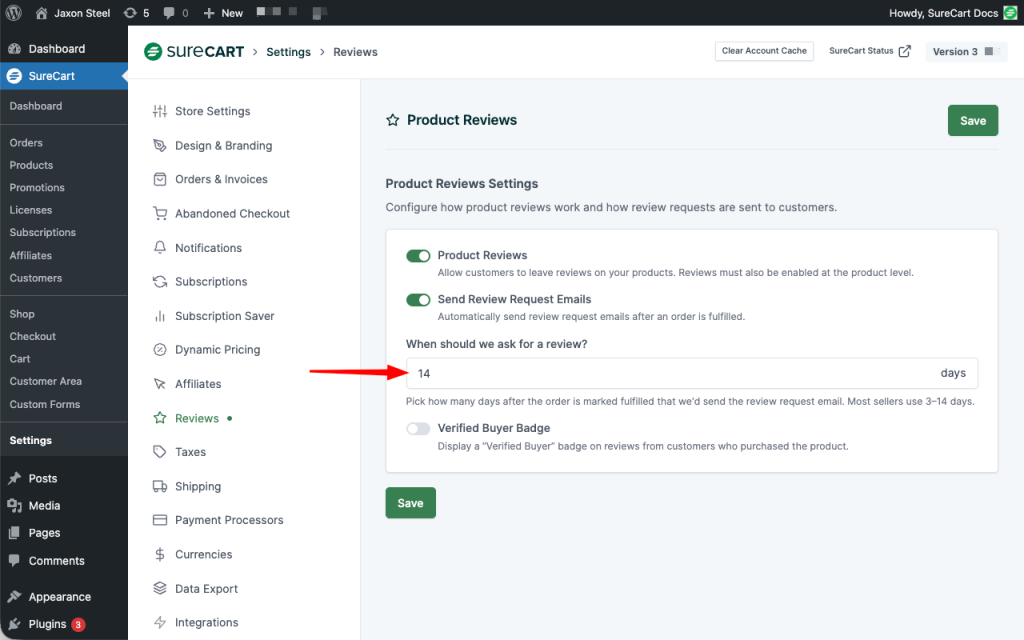Click the Taxes tag icon
The height and width of the screenshot is (640, 1024).
click(x=160, y=452)
